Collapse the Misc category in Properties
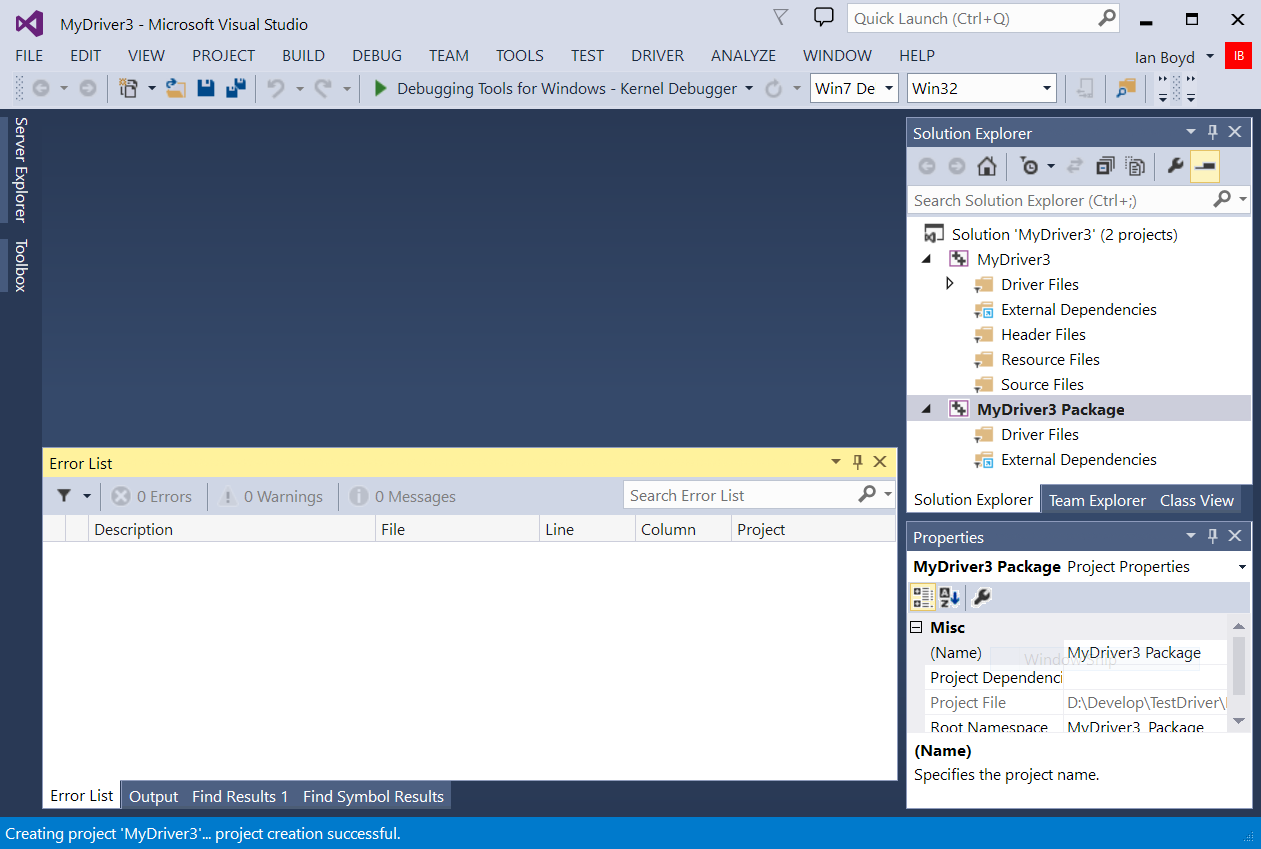1261x849 pixels. [x=916, y=627]
